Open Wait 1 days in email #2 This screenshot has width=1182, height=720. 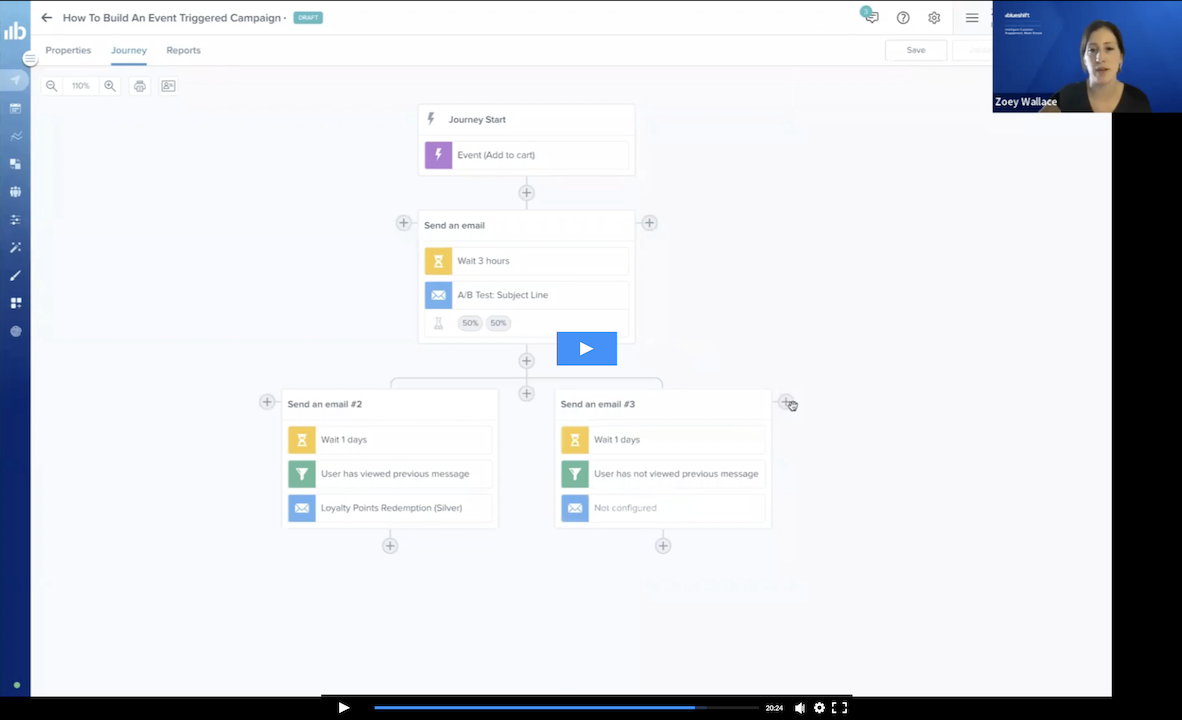coord(390,440)
